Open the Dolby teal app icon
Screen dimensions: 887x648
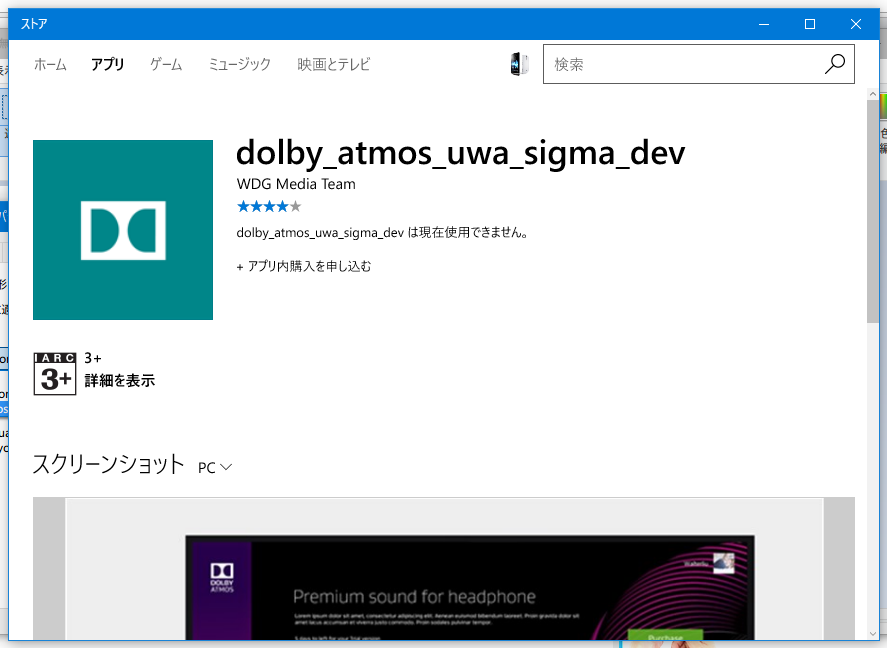pyautogui.click(x=123, y=230)
